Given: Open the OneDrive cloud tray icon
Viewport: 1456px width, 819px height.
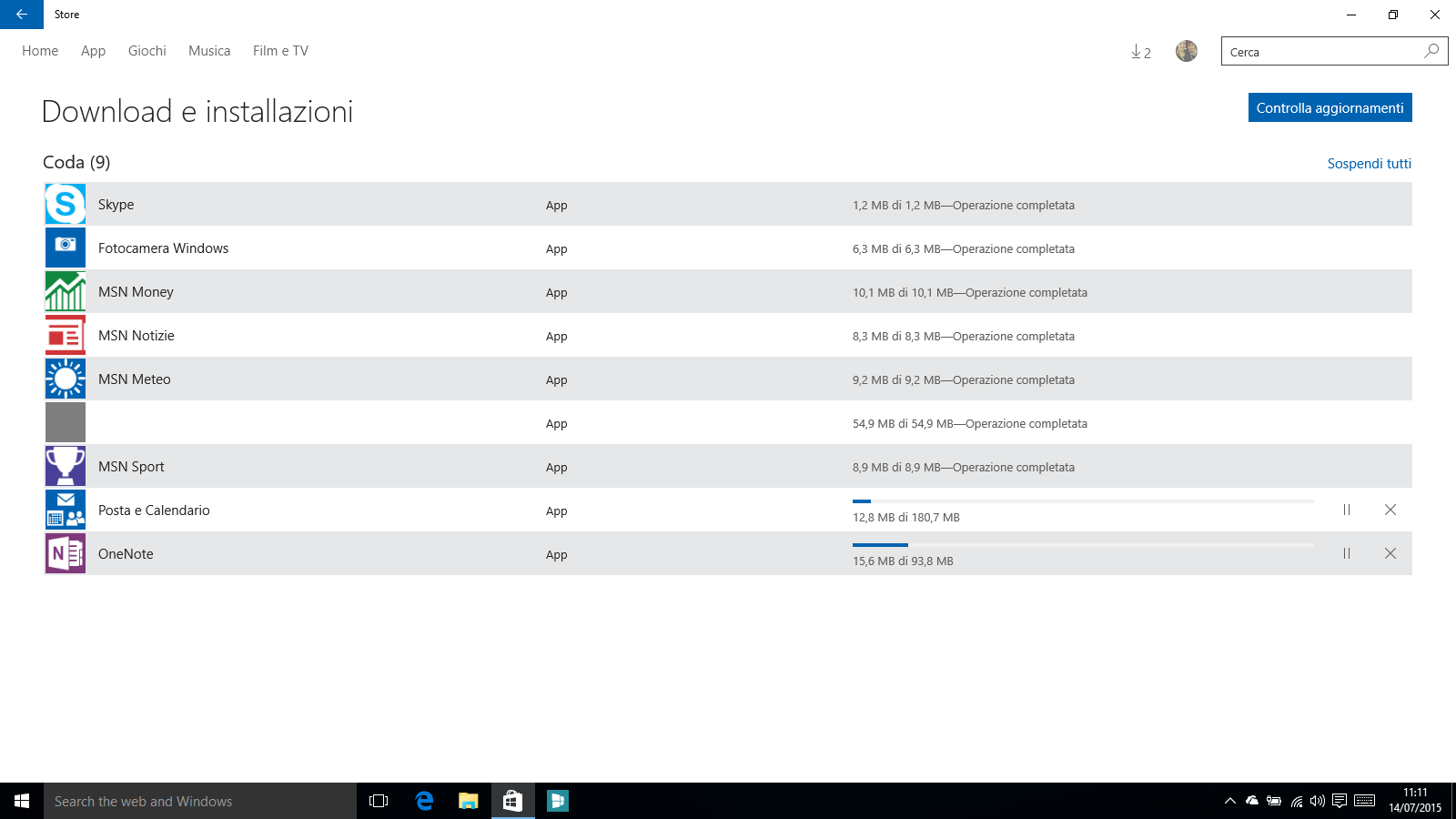Looking at the screenshot, I should 1252,801.
